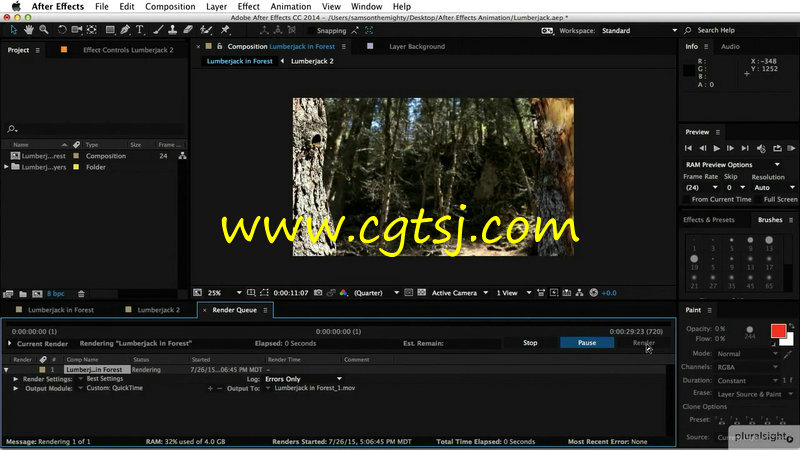The height and width of the screenshot is (450, 800).
Task: Select the Rotation tool
Action: point(62,30)
